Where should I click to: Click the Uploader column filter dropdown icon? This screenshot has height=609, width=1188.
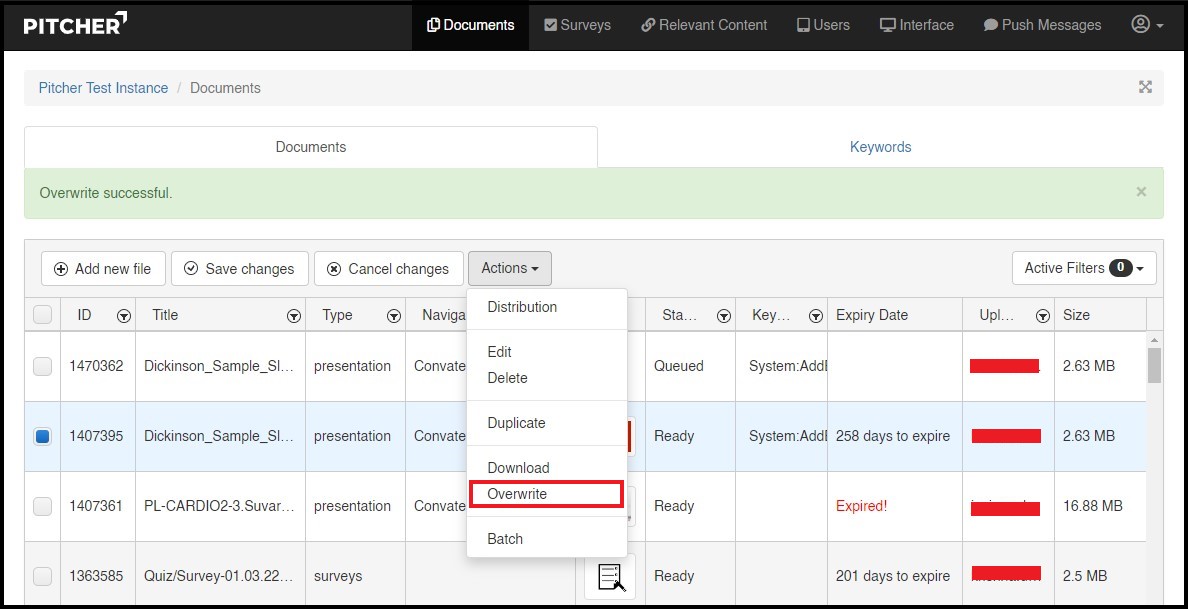1043,316
